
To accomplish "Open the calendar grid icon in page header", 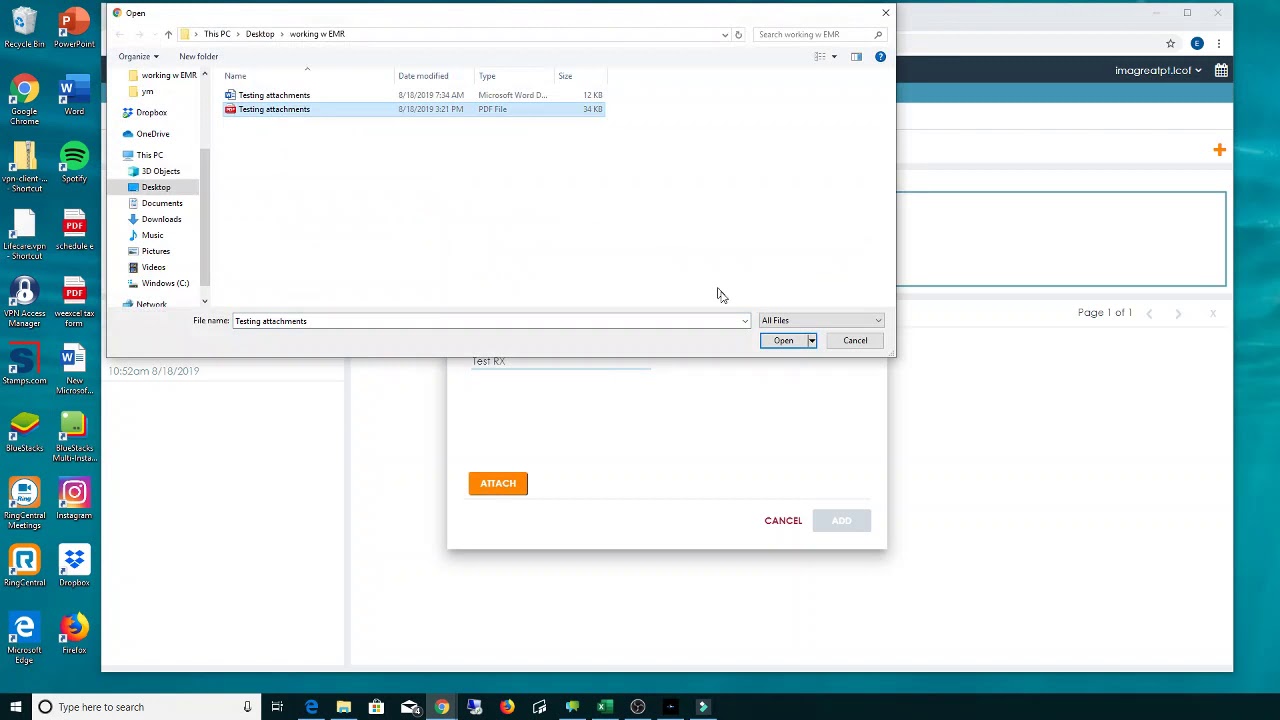I will [1221, 70].
